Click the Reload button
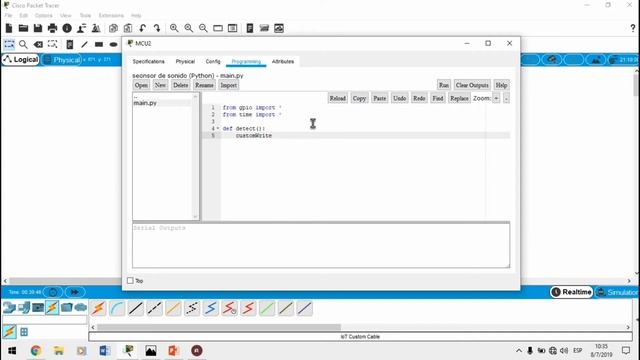 338,98
